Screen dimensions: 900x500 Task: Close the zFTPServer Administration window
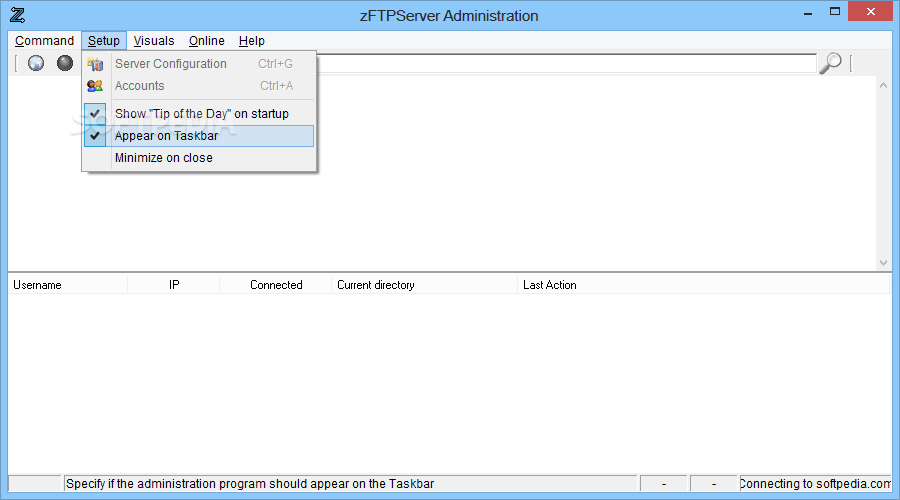870,12
